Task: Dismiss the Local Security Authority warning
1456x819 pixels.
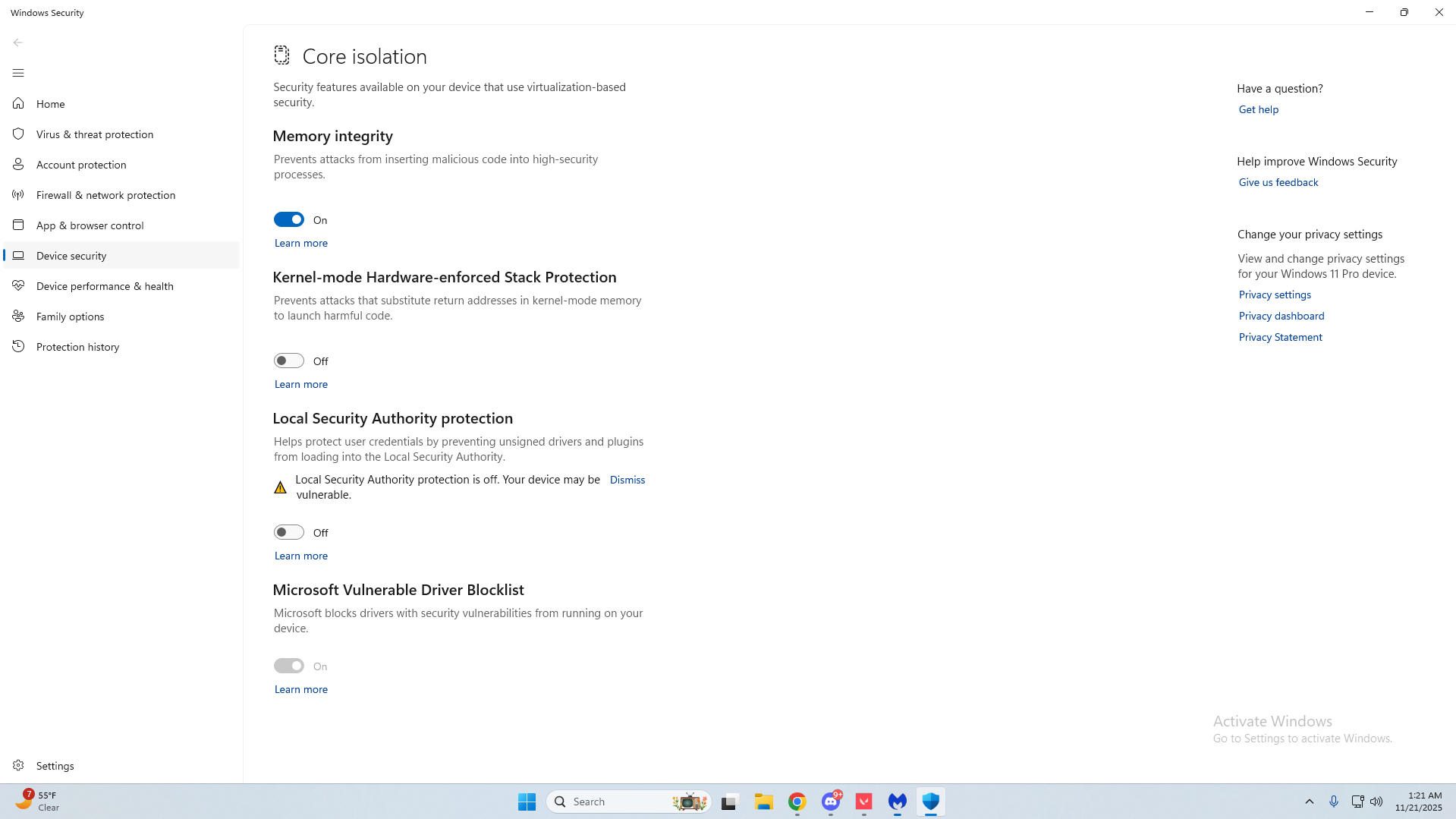Action: tap(627, 480)
